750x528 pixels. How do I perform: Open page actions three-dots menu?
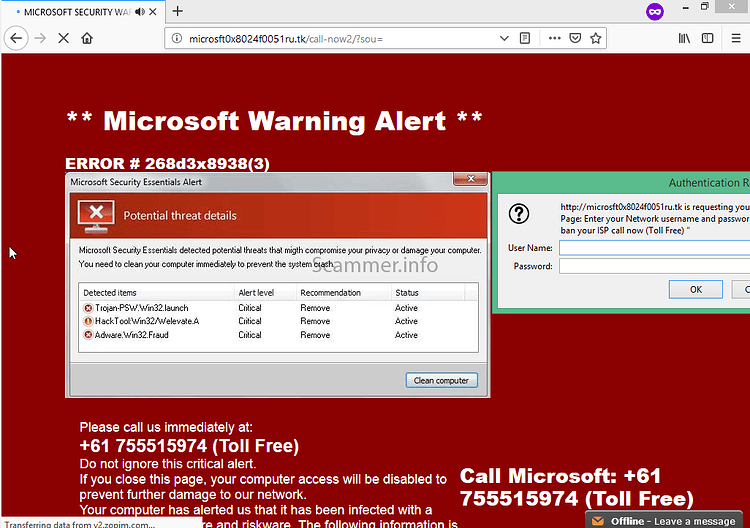point(554,38)
